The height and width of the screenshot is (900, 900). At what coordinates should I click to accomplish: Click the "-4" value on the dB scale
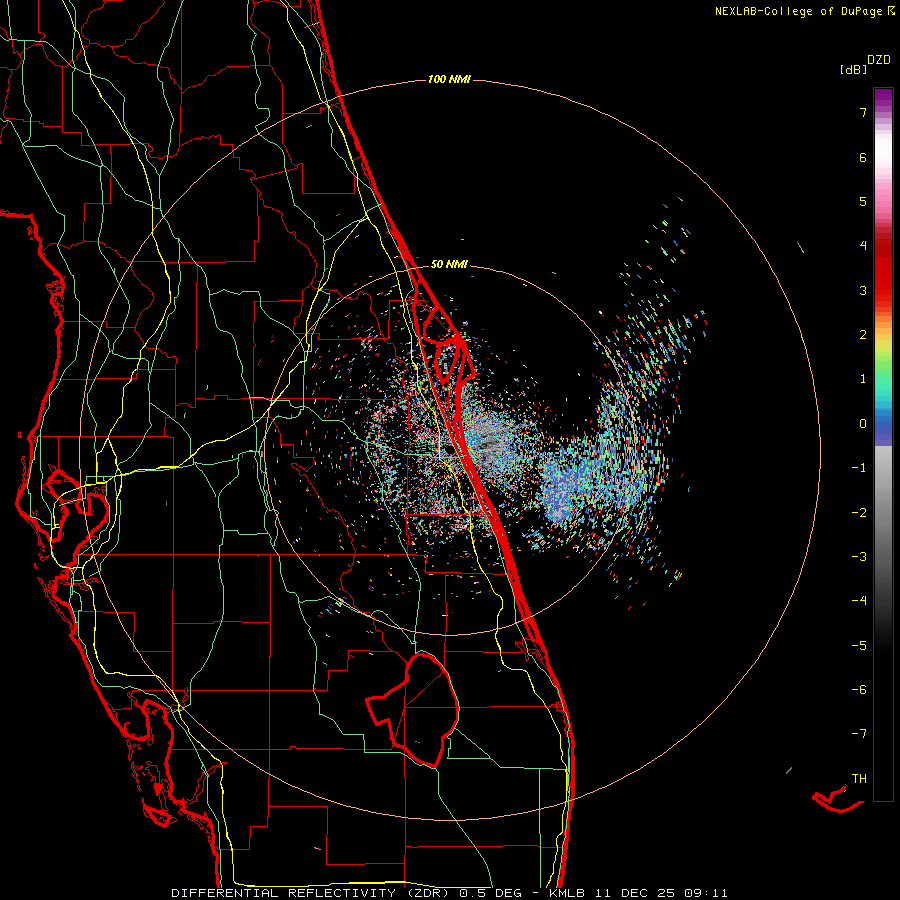(859, 601)
